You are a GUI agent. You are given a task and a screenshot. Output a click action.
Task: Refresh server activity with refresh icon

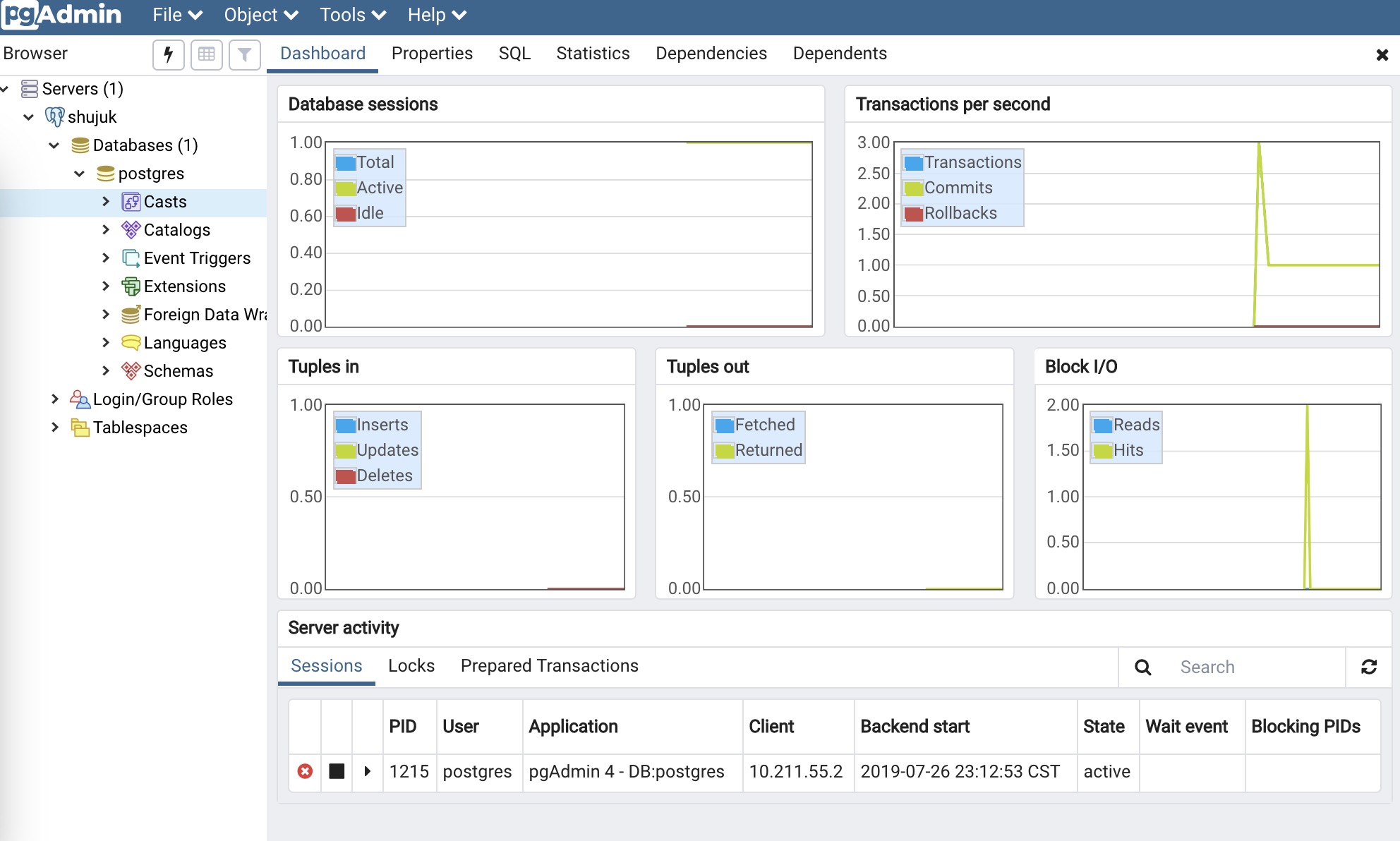tap(1369, 667)
